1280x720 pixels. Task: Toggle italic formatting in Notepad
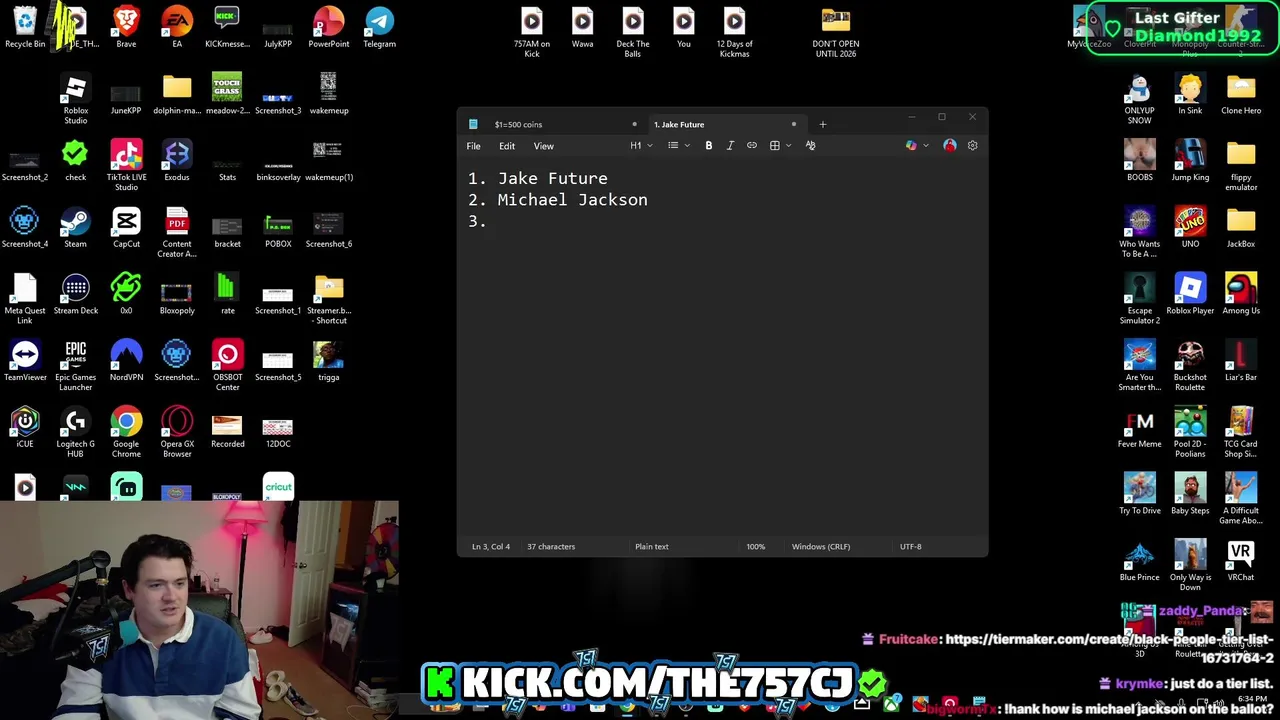[x=730, y=146]
